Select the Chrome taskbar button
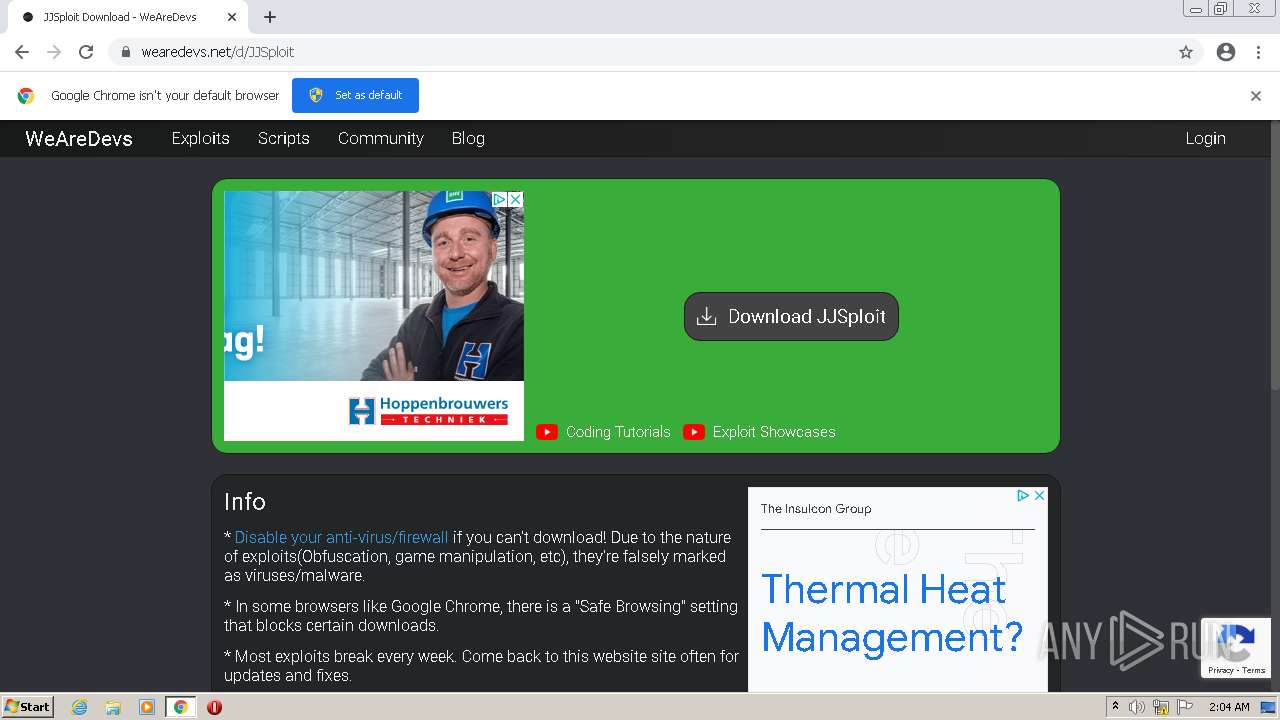 [x=181, y=707]
